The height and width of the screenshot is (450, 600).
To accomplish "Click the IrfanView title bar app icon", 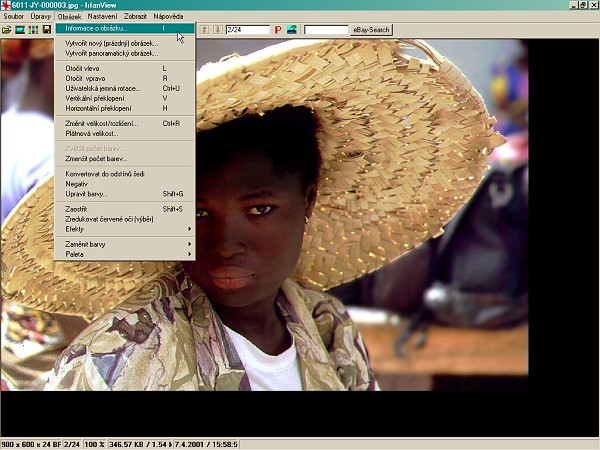I will [6, 6].
